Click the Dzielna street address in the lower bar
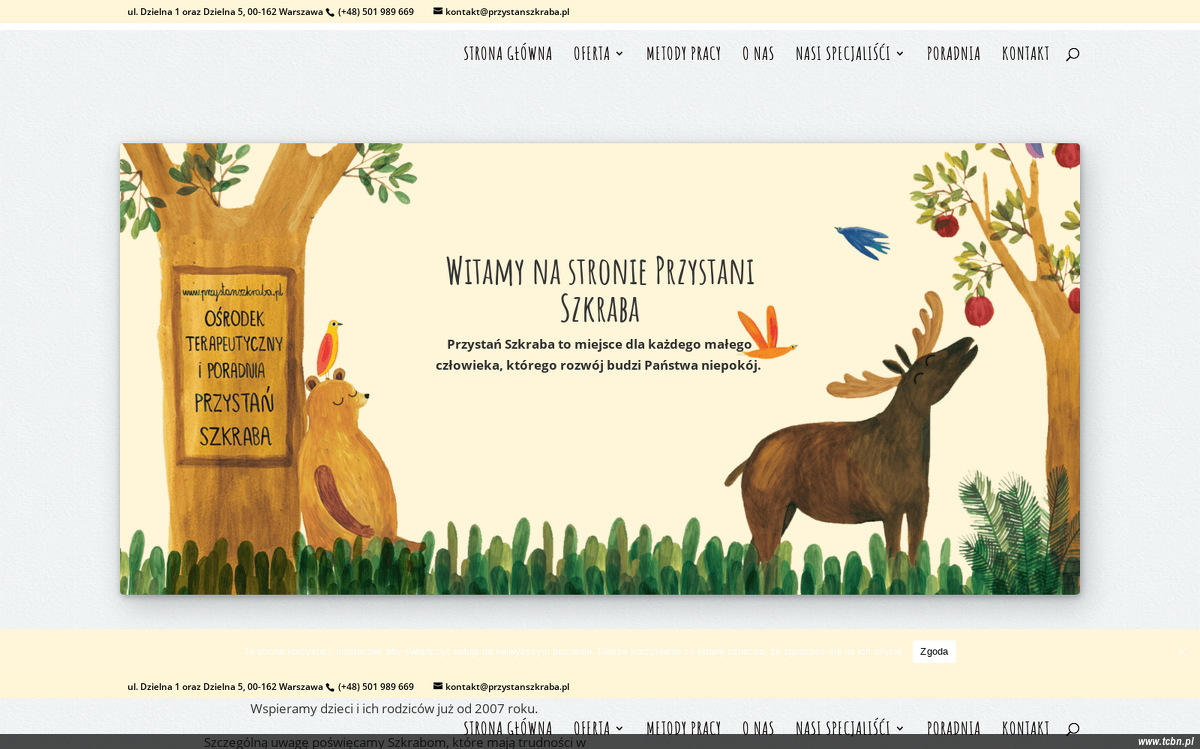Screen dimensions: 1200x749 pos(225,687)
